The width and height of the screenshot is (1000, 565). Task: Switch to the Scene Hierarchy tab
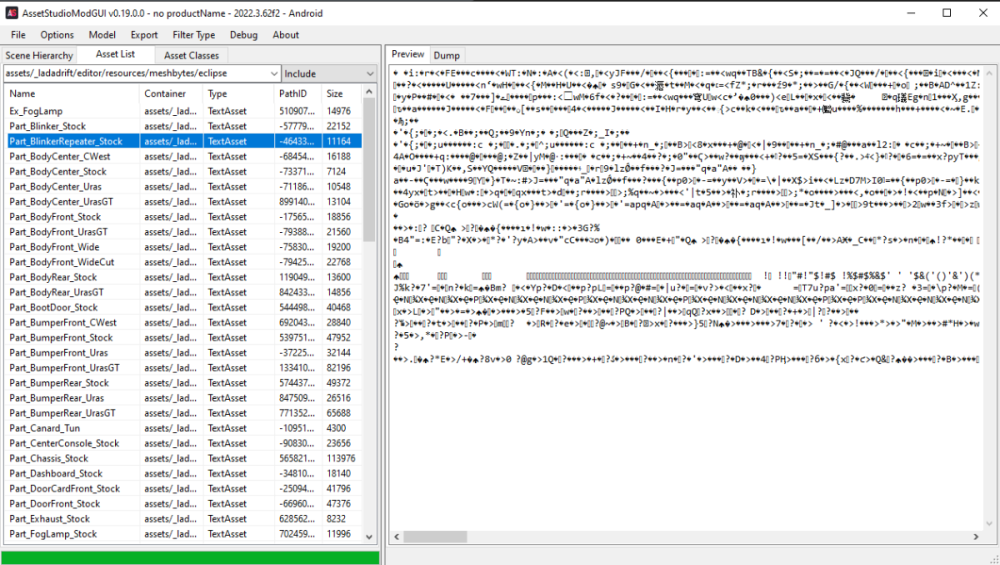(39, 55)
